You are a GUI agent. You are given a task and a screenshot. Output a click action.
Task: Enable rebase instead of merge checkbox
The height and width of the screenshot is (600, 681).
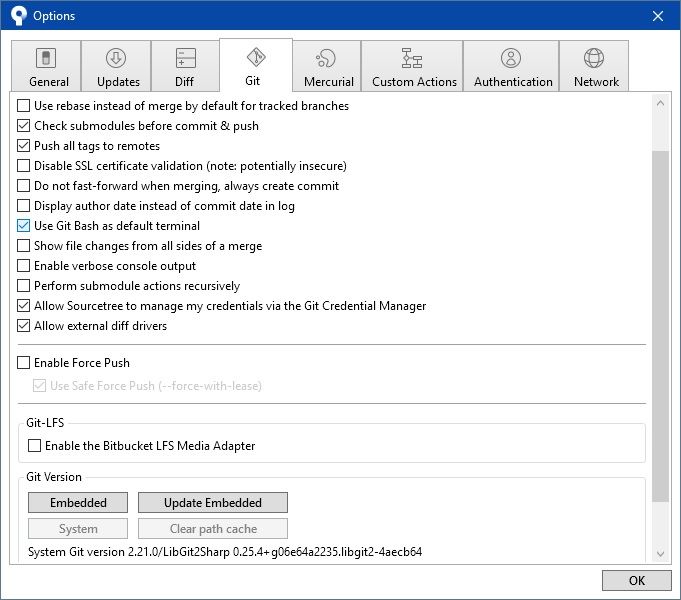(23, 106)
